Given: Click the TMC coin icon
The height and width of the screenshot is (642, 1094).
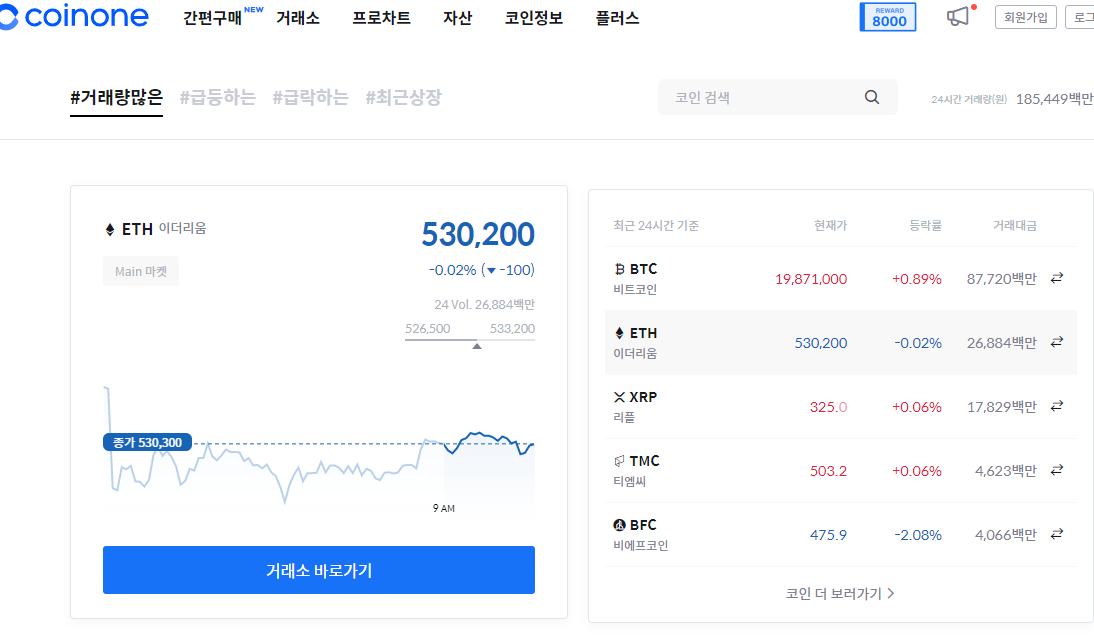Looking at the screenshot, I should 619,461.
